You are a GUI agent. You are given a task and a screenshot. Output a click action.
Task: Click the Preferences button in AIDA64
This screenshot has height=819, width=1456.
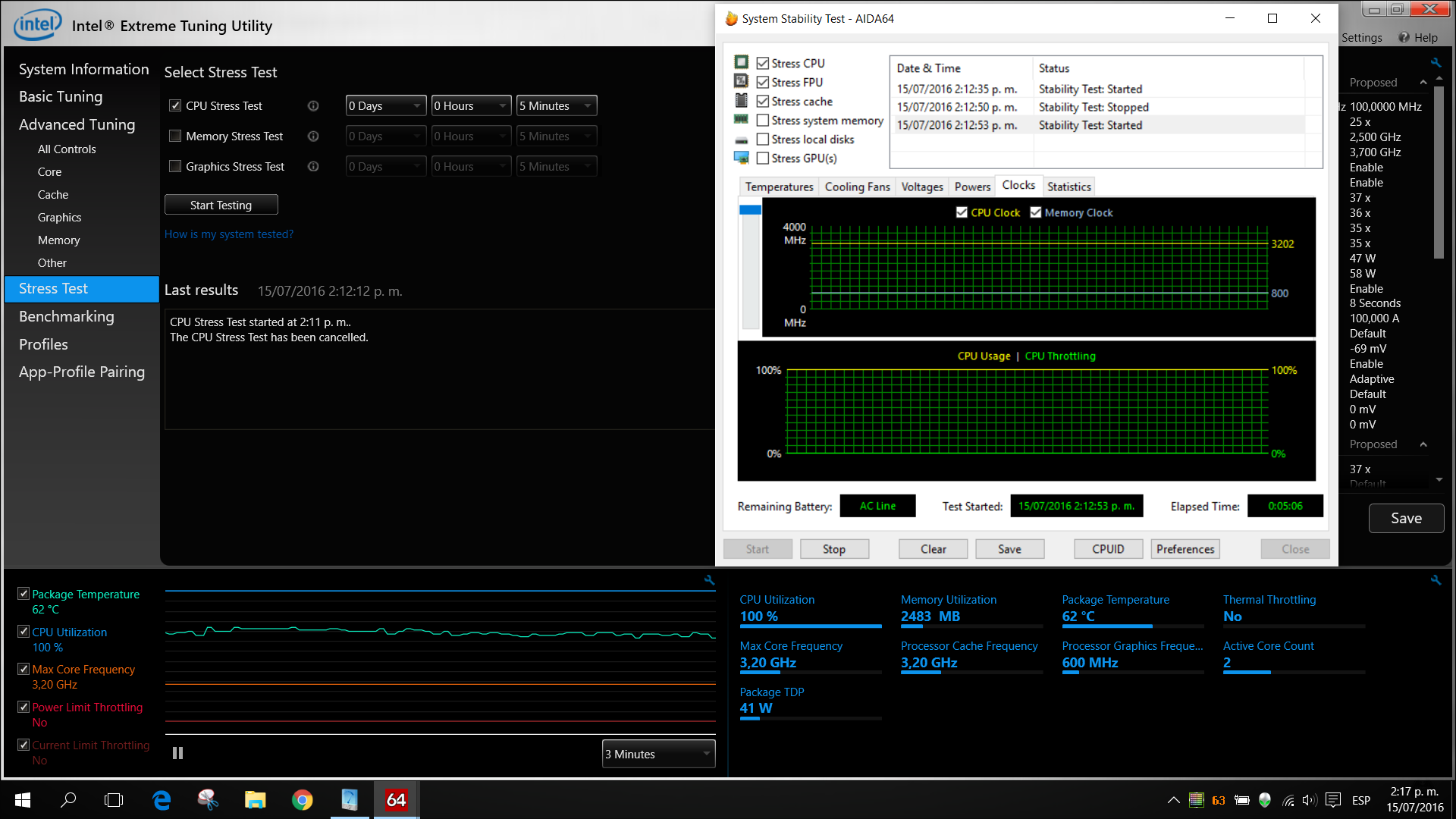[1185, 549]
